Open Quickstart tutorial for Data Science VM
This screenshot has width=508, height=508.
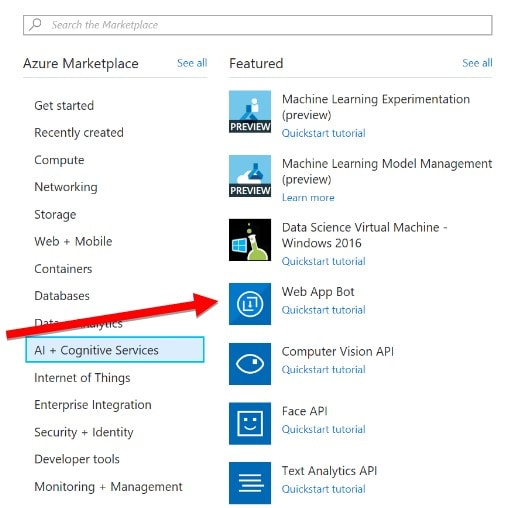click(324, 261)
